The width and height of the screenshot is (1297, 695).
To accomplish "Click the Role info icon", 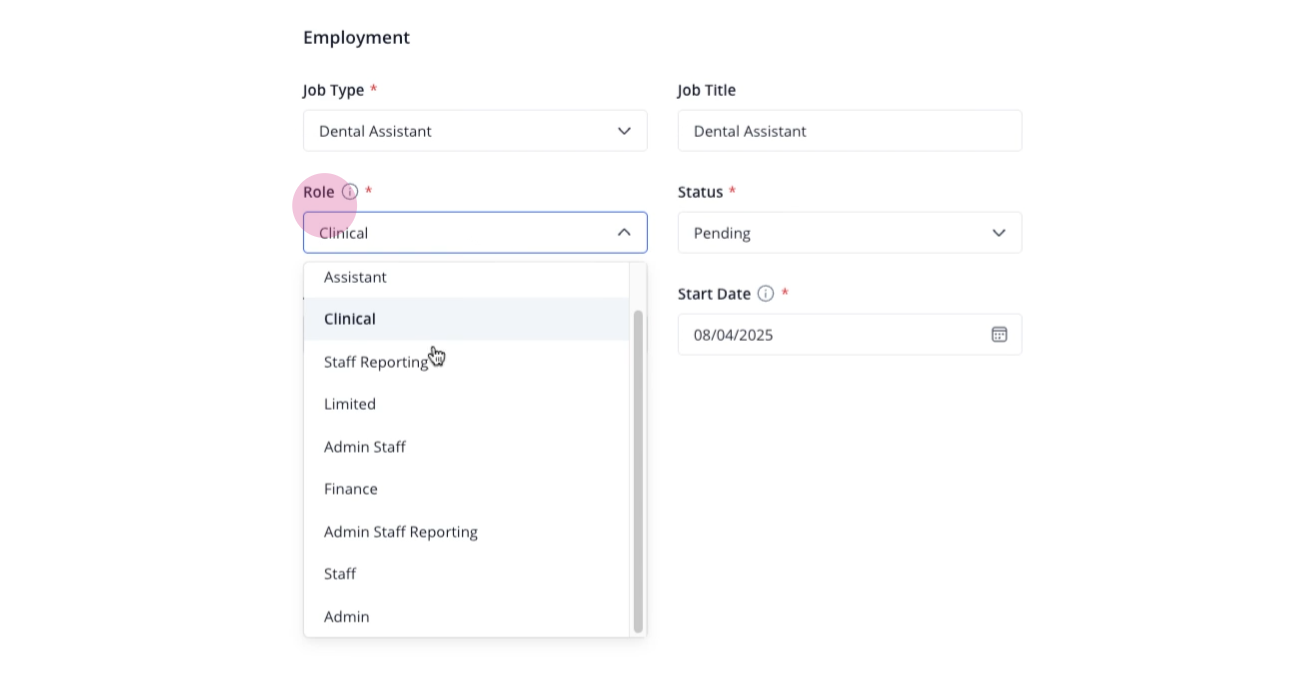I will tap(349, 191).
